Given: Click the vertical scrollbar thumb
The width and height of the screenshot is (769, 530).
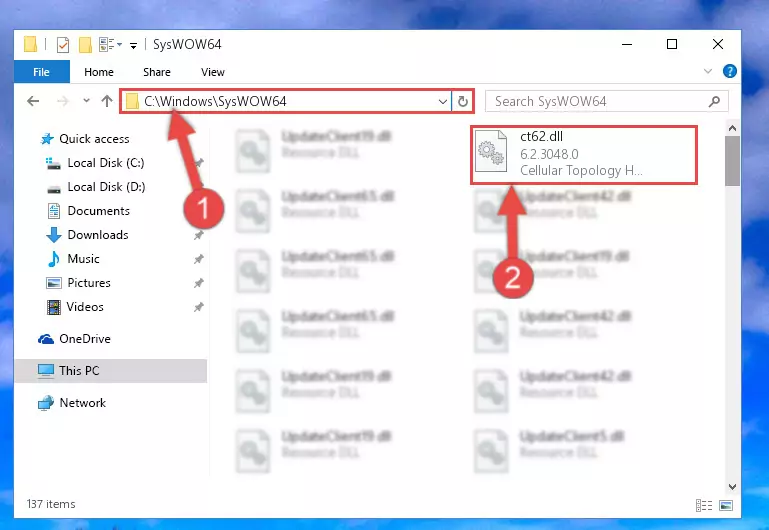Looking at the screenshot, I should (x=732, y=161).
